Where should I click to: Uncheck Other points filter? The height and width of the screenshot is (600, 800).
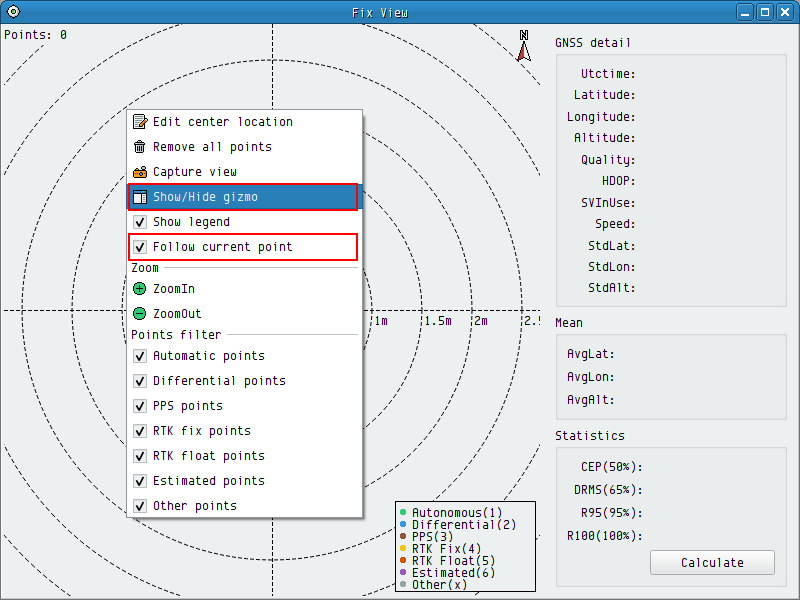140,506
